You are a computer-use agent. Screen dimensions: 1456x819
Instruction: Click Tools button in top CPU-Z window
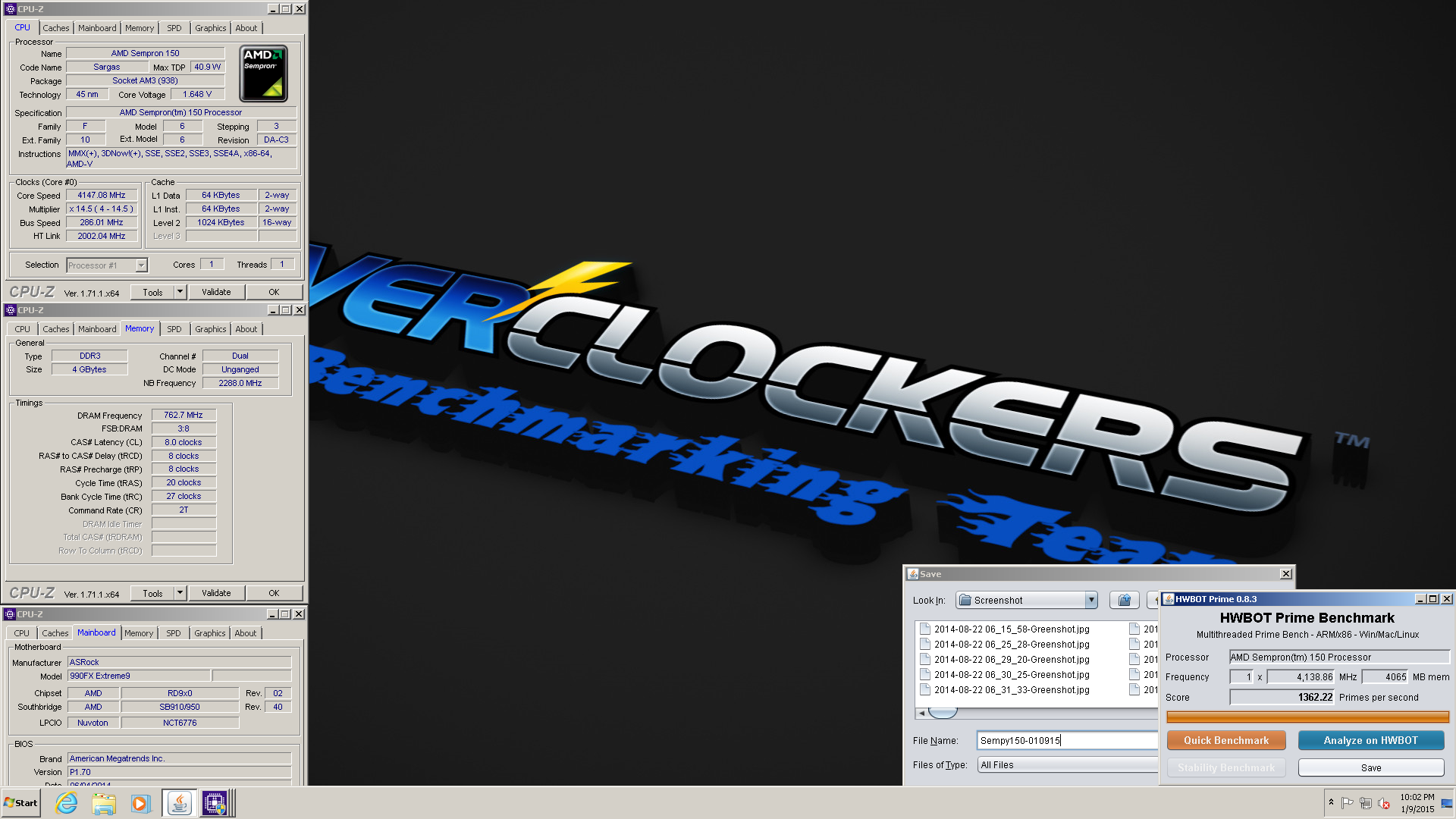(152, 292)
